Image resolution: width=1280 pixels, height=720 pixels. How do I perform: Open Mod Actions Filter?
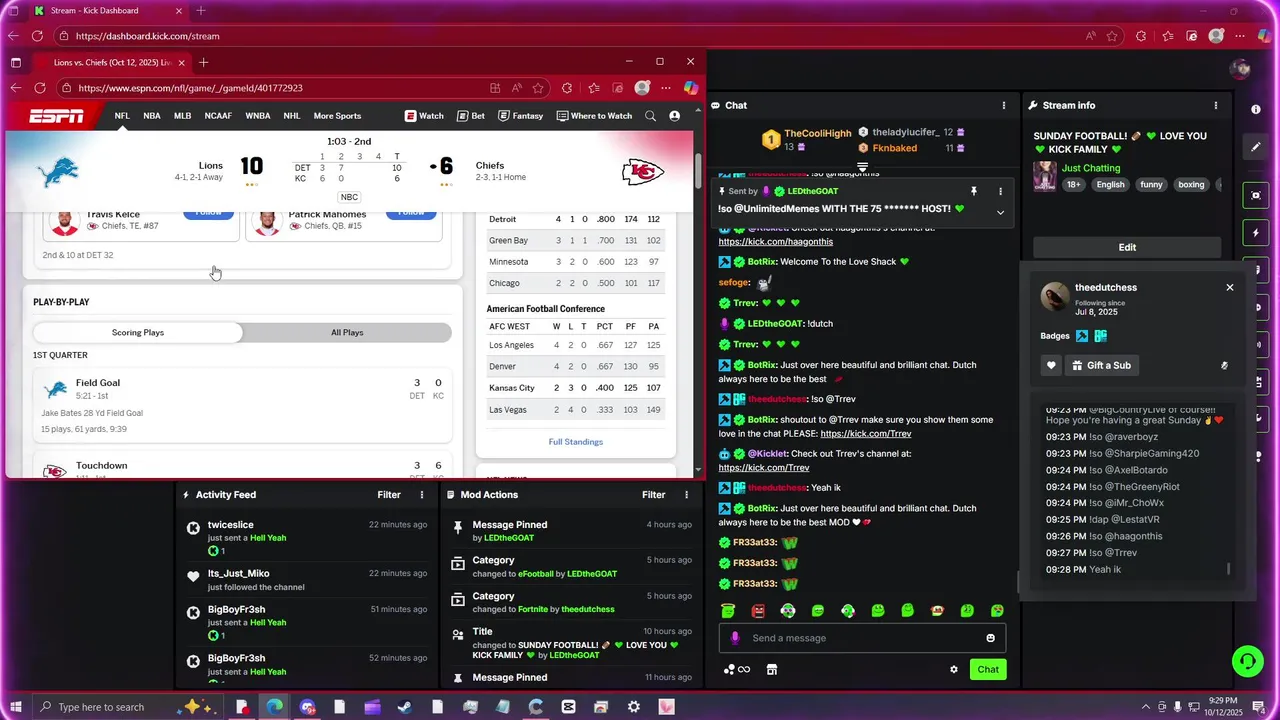(654, 494)
